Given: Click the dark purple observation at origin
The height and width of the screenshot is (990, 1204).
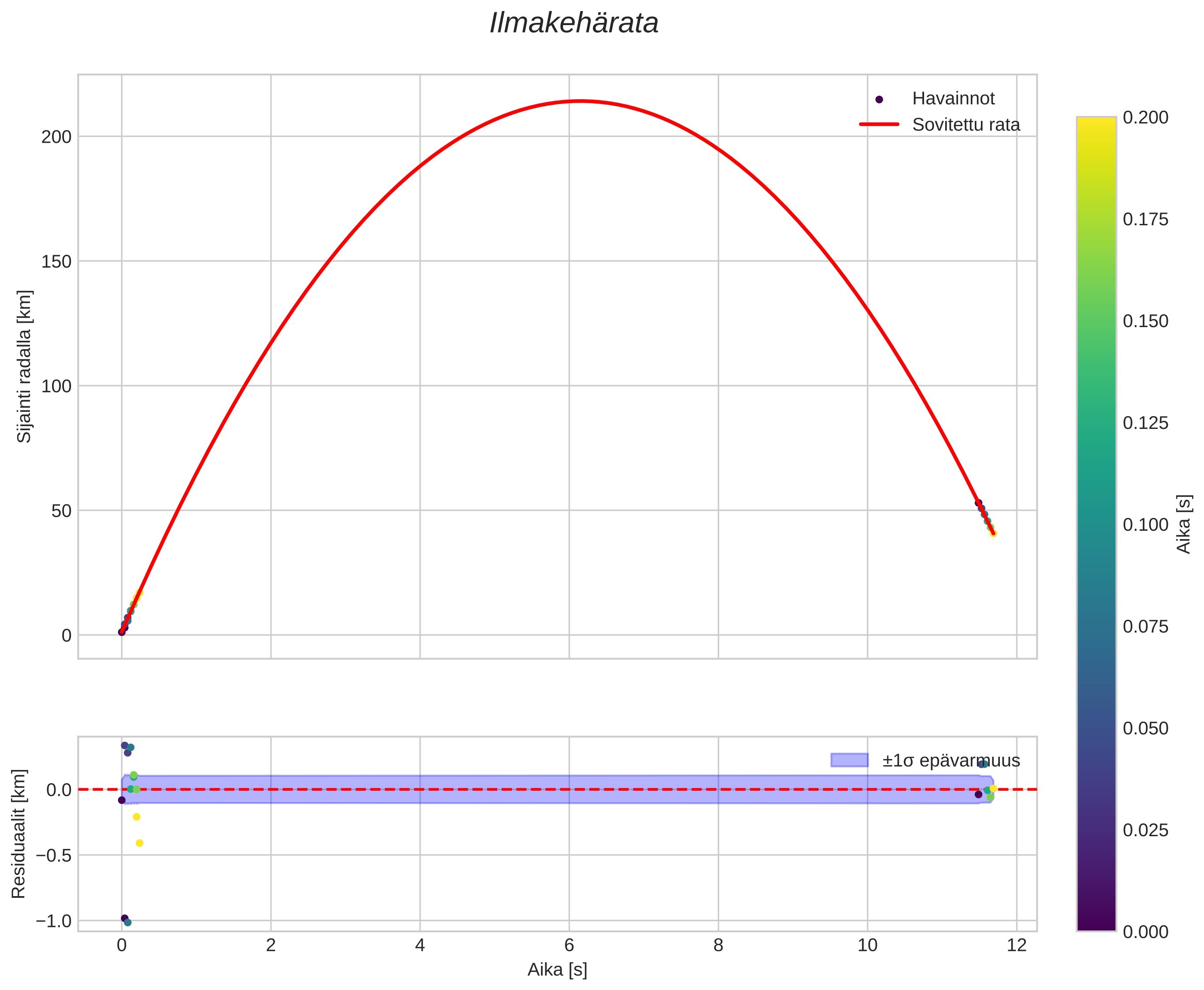Looking at the screenshot, I should pos(122,632).
